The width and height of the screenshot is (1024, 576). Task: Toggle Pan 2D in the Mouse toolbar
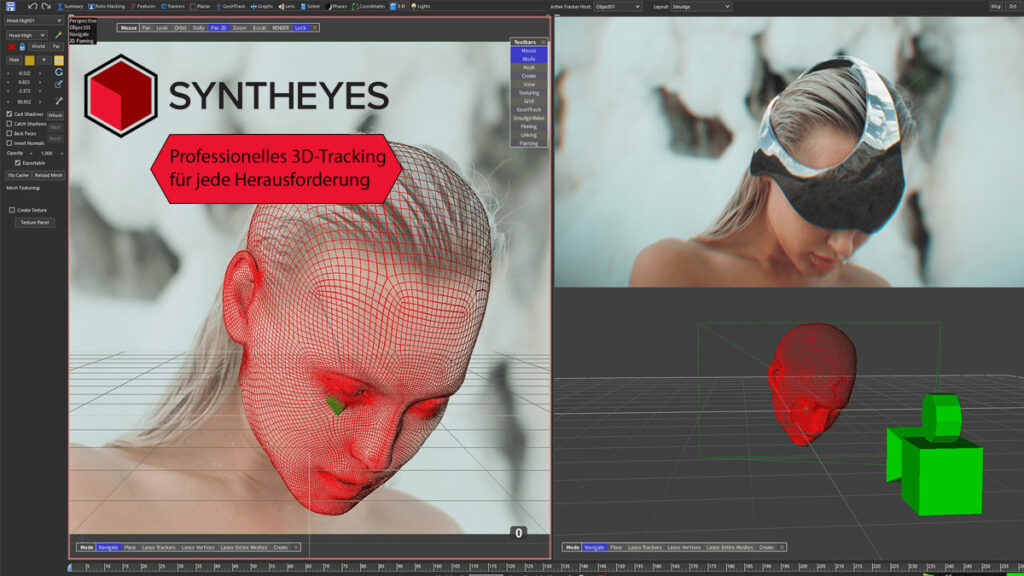[x=219, y=28]
